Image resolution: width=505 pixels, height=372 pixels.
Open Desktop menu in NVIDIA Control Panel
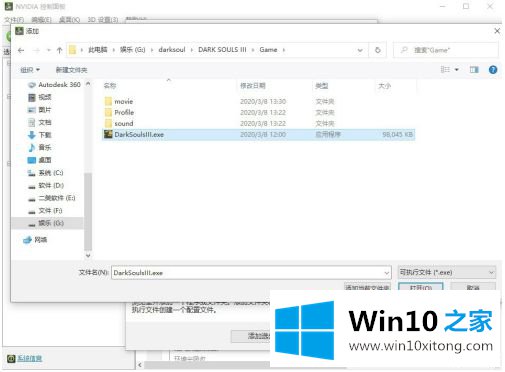[x=69, y=20]
